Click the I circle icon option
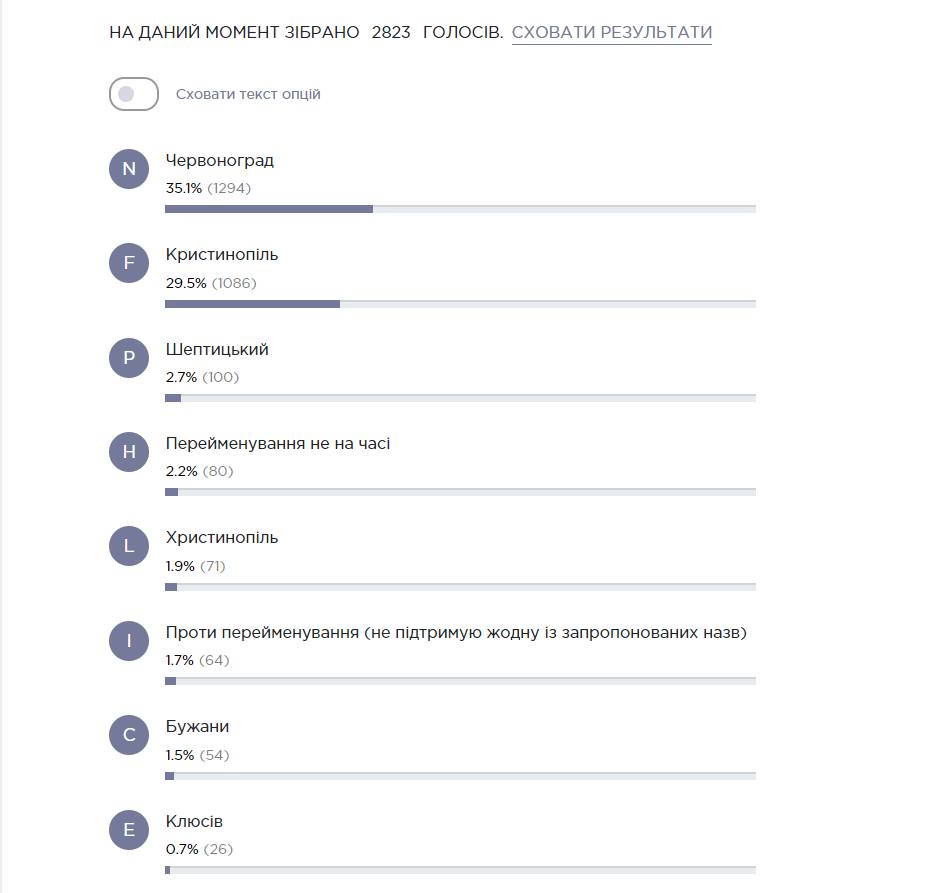The image size is (939, 893). coord(129,641)
